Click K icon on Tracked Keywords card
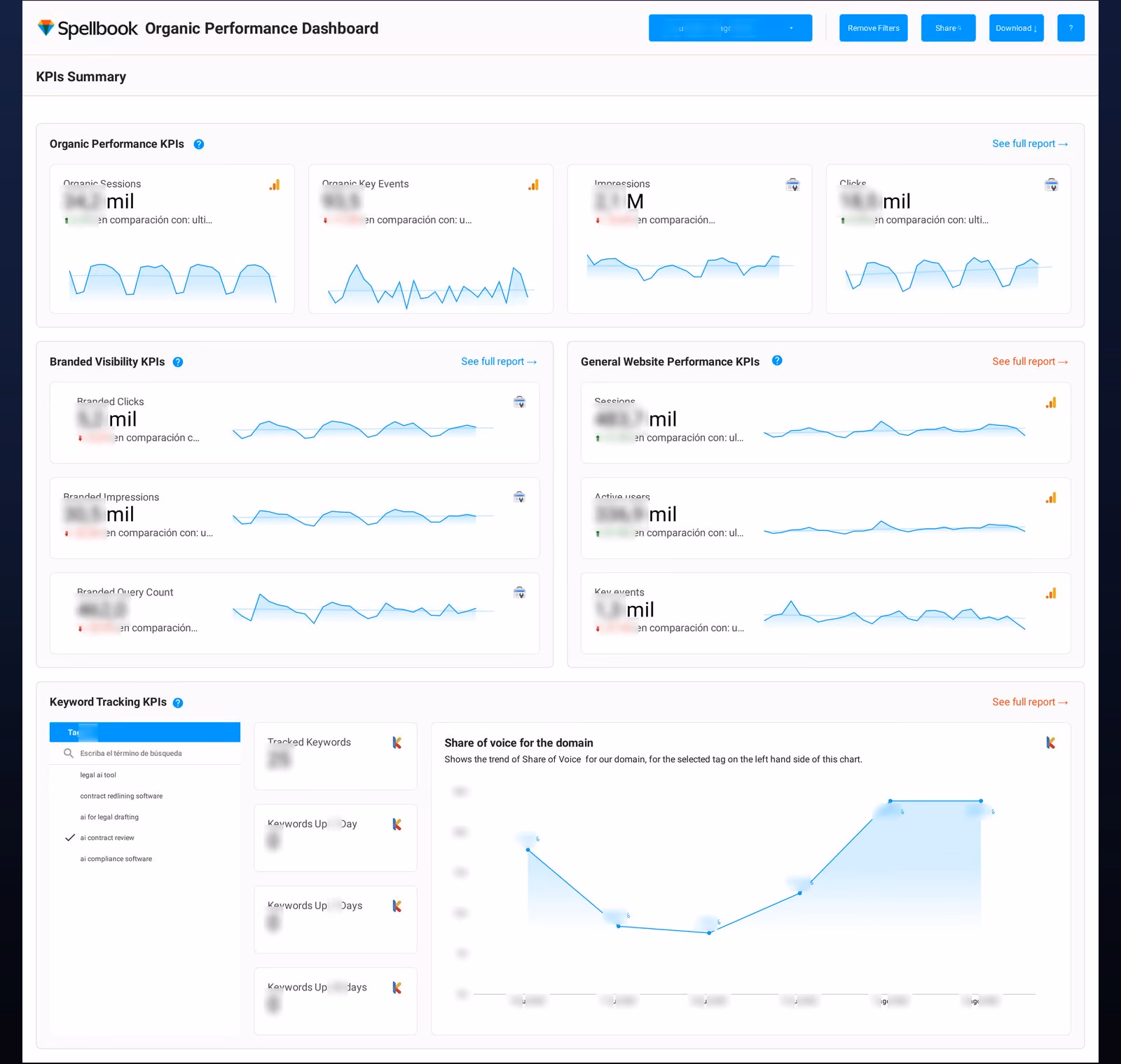The width and height of the screenshot is (1121, 1064). click(397, 742)
